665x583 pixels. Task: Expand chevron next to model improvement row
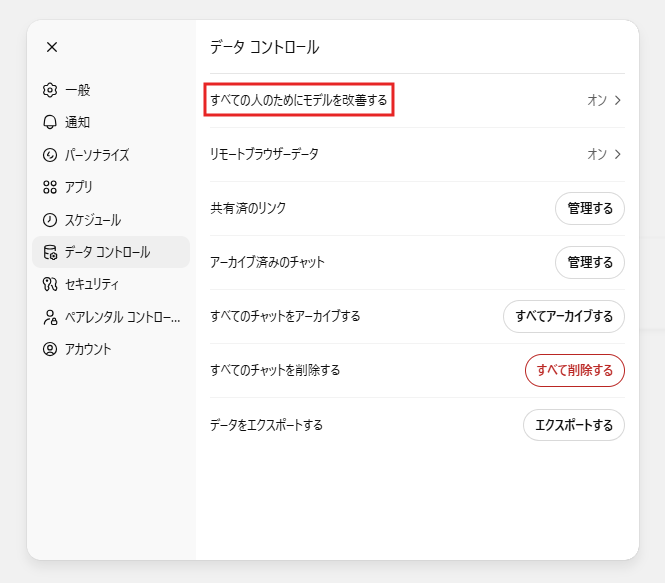[618, 100]
